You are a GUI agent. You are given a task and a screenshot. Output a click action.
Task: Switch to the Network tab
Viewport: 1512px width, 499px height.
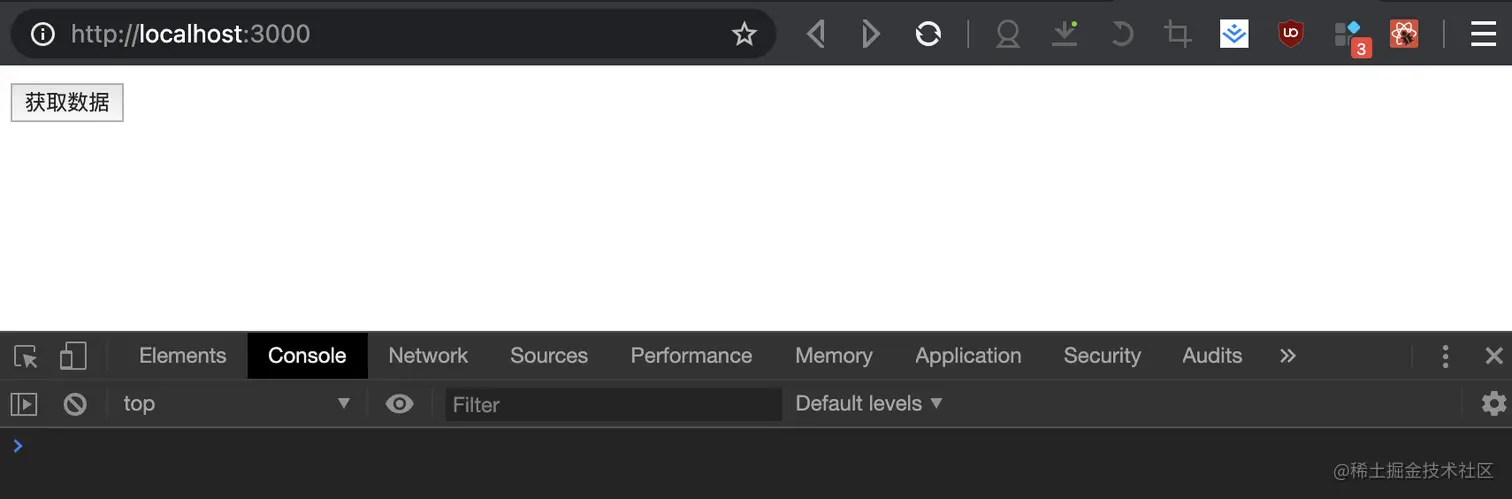click(428, 356)
